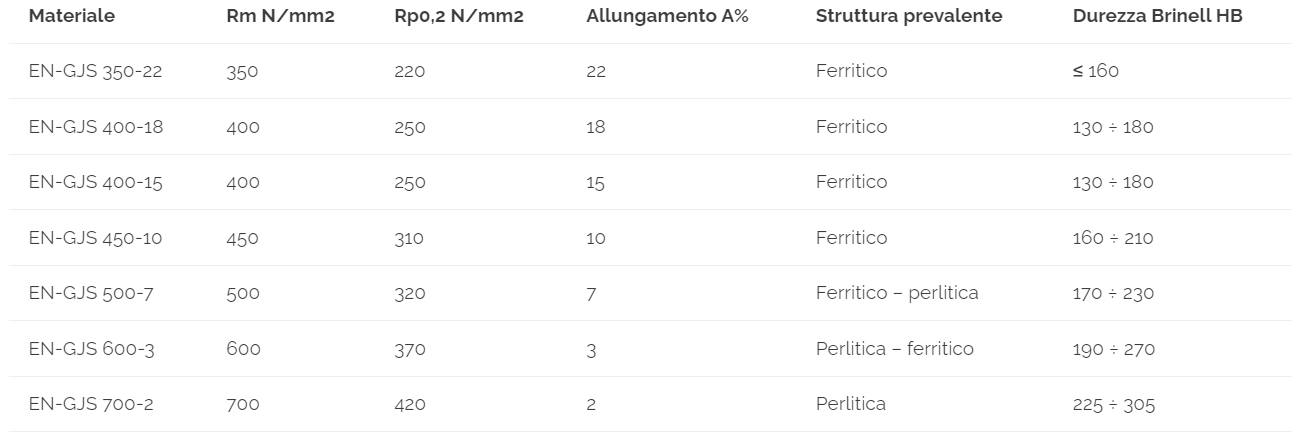Select the EN-GJS 400-18 material cell
1300x439 pixels.
pyautogui.click(x=95, y=127)
